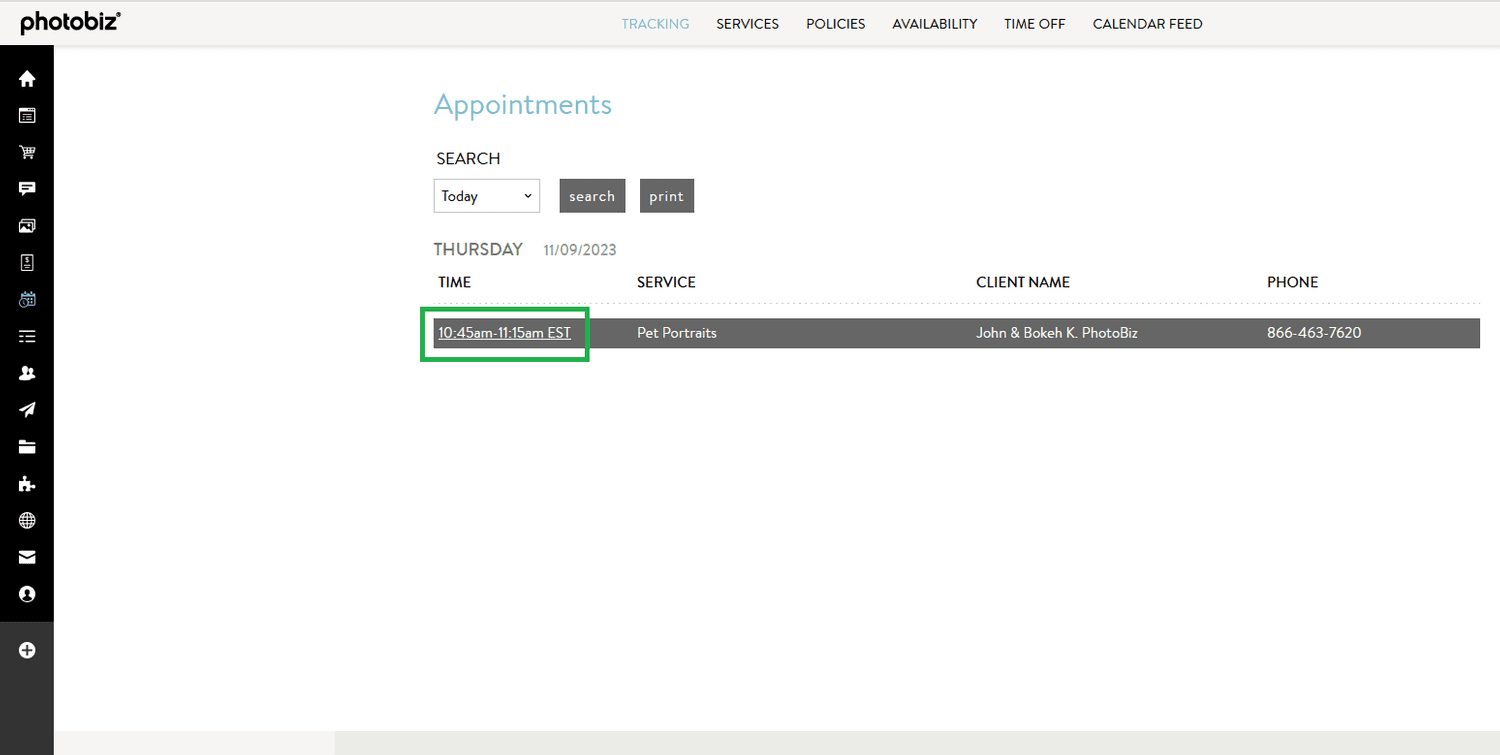This screenshot has height=755, width=1500.
Task: Click the print button
Action: coord(666,196)
